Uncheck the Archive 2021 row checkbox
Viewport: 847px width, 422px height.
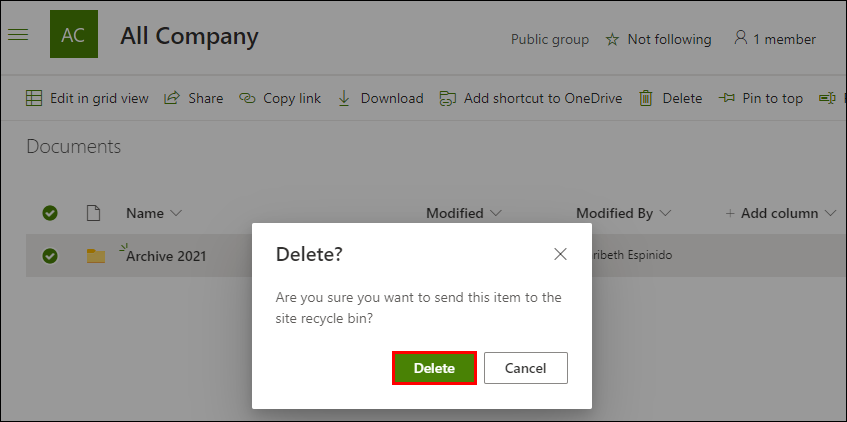(x=50, y=256)
